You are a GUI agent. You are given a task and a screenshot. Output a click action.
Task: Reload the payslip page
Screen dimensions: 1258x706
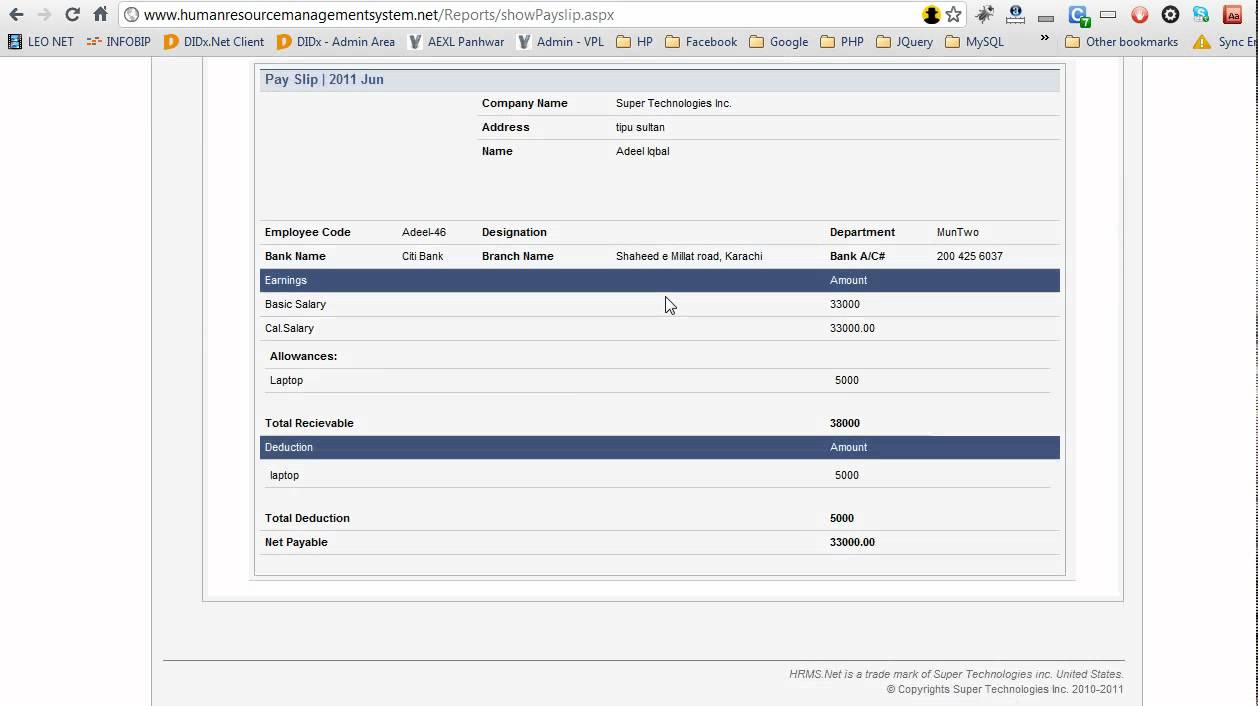[x=72, y=15]
